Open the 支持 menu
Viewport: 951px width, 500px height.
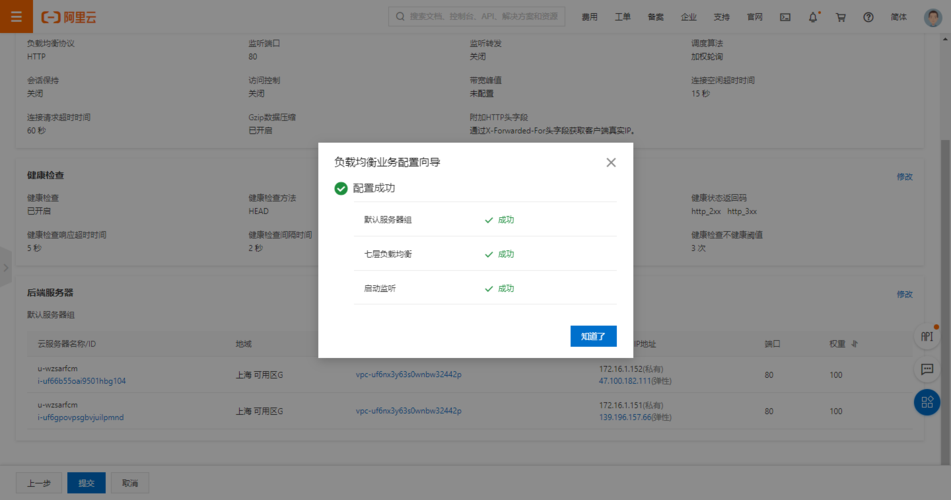point(721,17)
